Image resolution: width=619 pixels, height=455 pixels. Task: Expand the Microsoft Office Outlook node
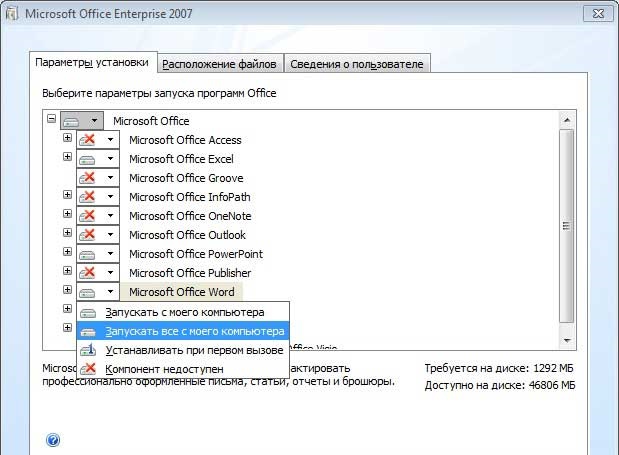click(x=68, y=232)
